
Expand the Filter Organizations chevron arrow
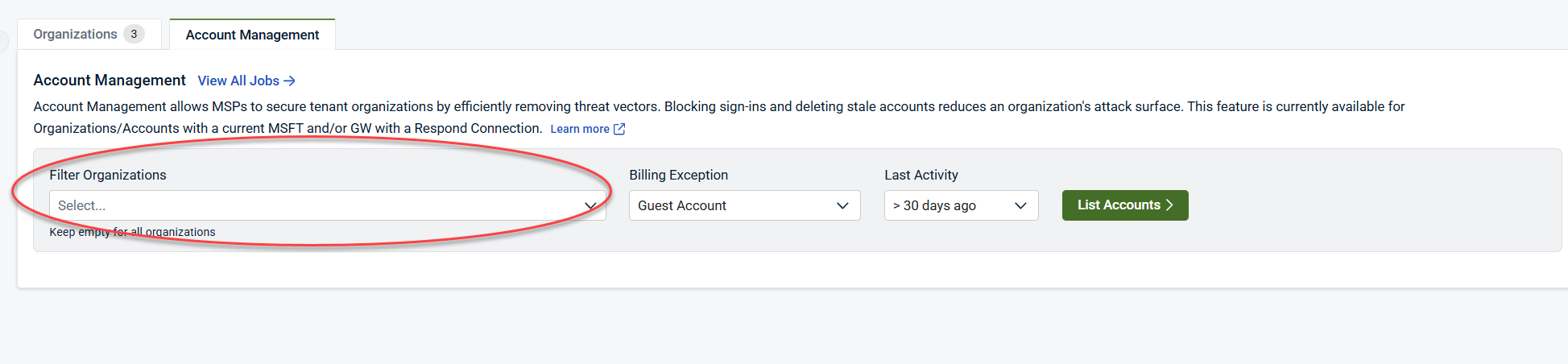[x=590, y=205]
